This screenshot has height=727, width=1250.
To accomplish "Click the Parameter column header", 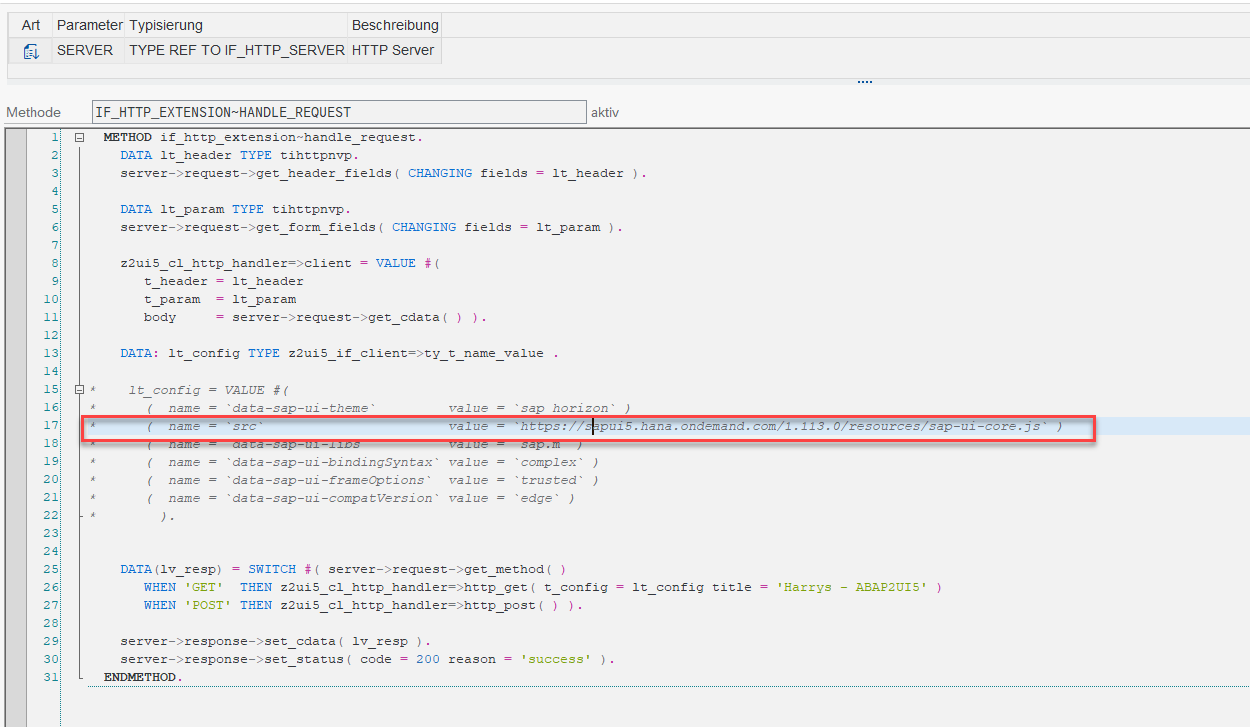I will (90, 25).
